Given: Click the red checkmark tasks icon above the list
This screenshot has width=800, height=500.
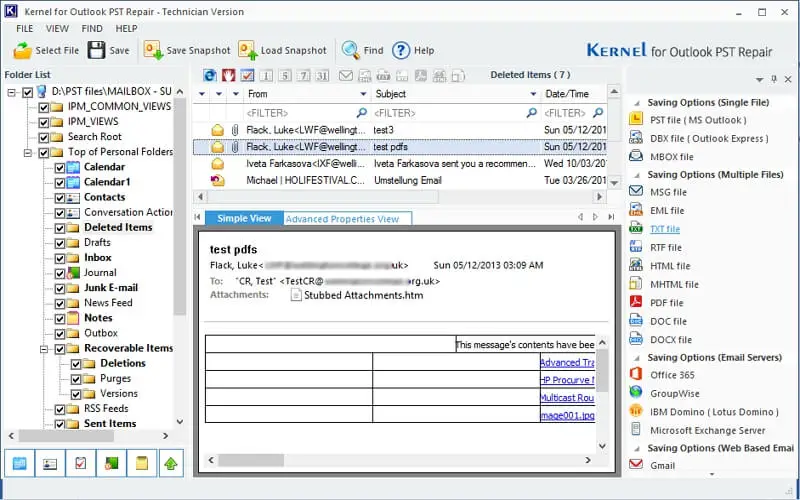Looking at the screenshot, I should (x=247, y=76).
